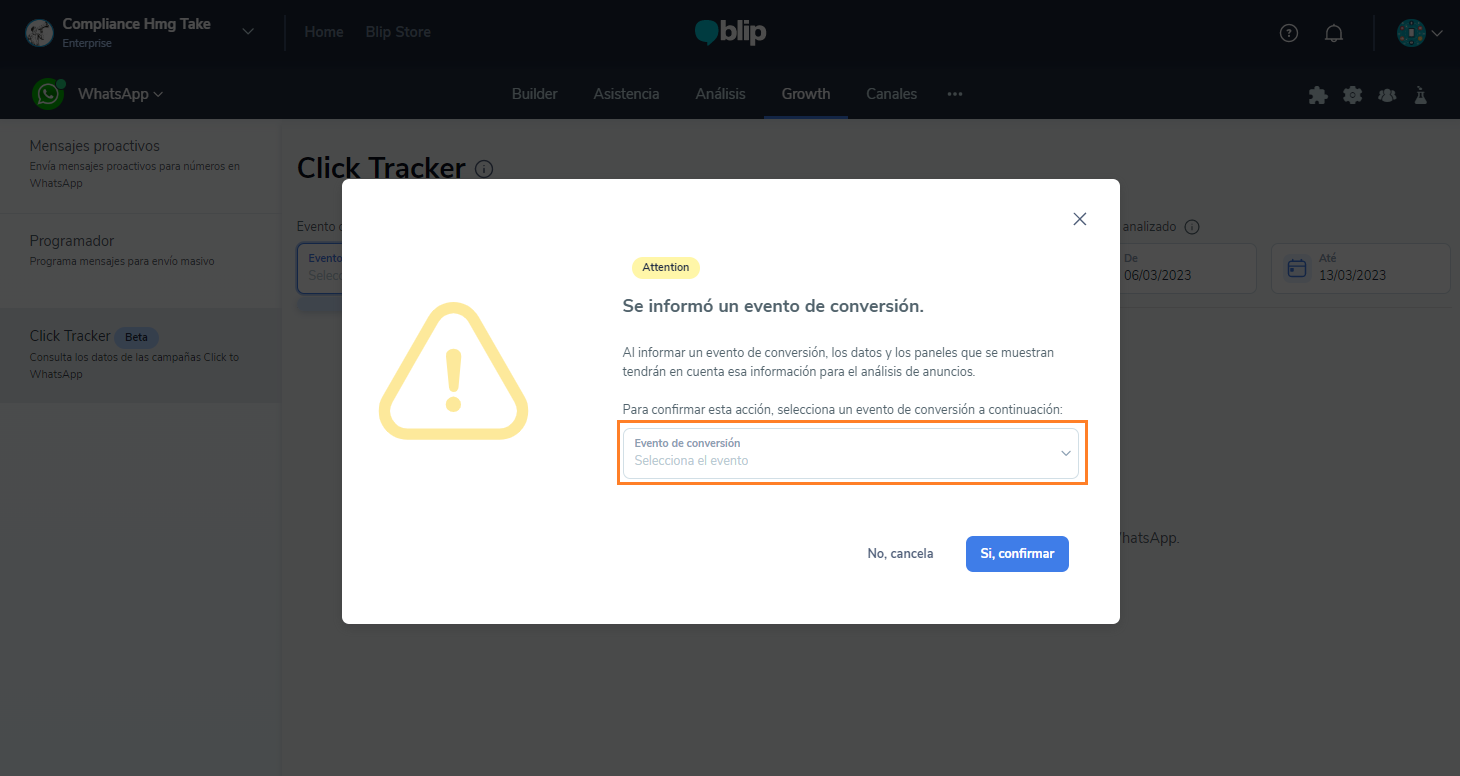
Task: Open the bot settings gear icon
Action: [1353, 95]
